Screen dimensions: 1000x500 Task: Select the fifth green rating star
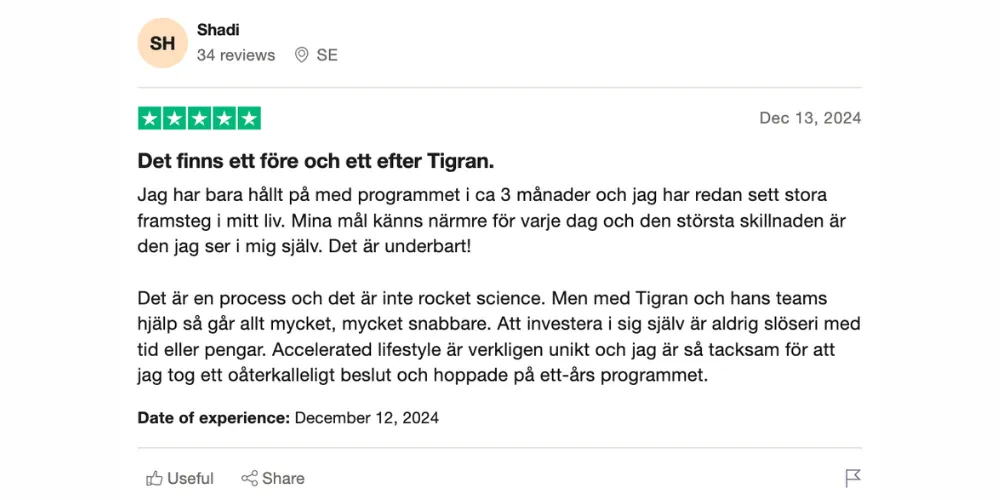click(249, 118)
